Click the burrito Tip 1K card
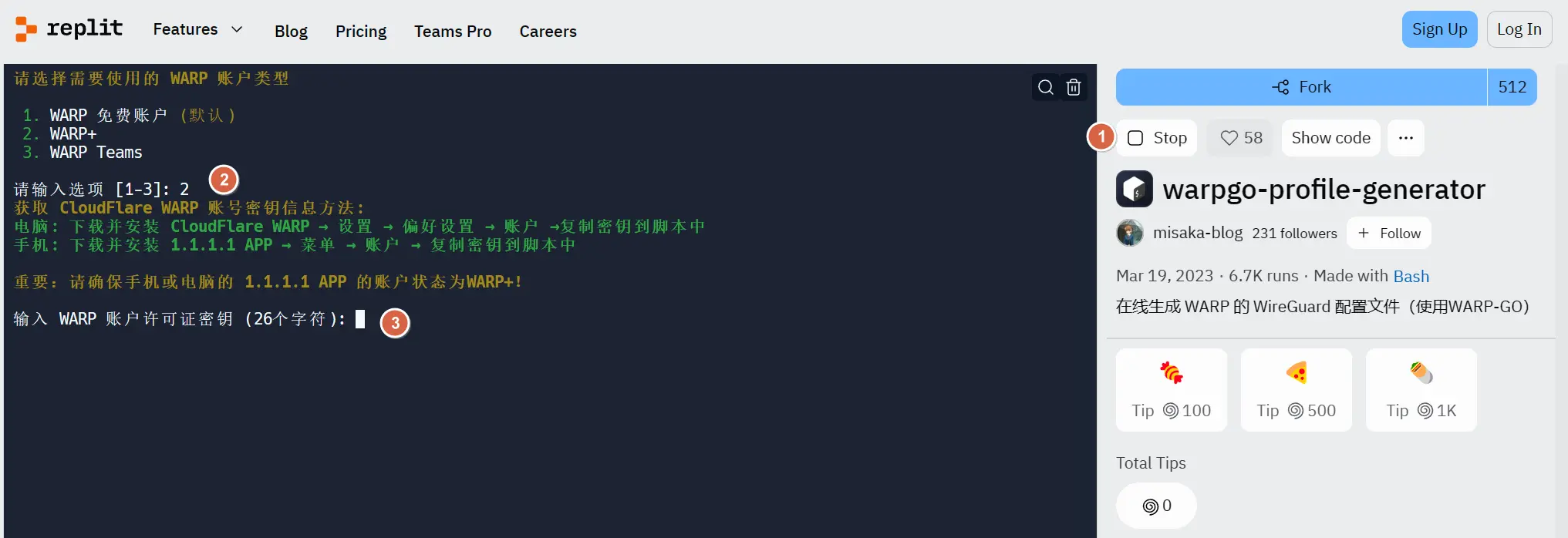 (x=1421, y=390)
